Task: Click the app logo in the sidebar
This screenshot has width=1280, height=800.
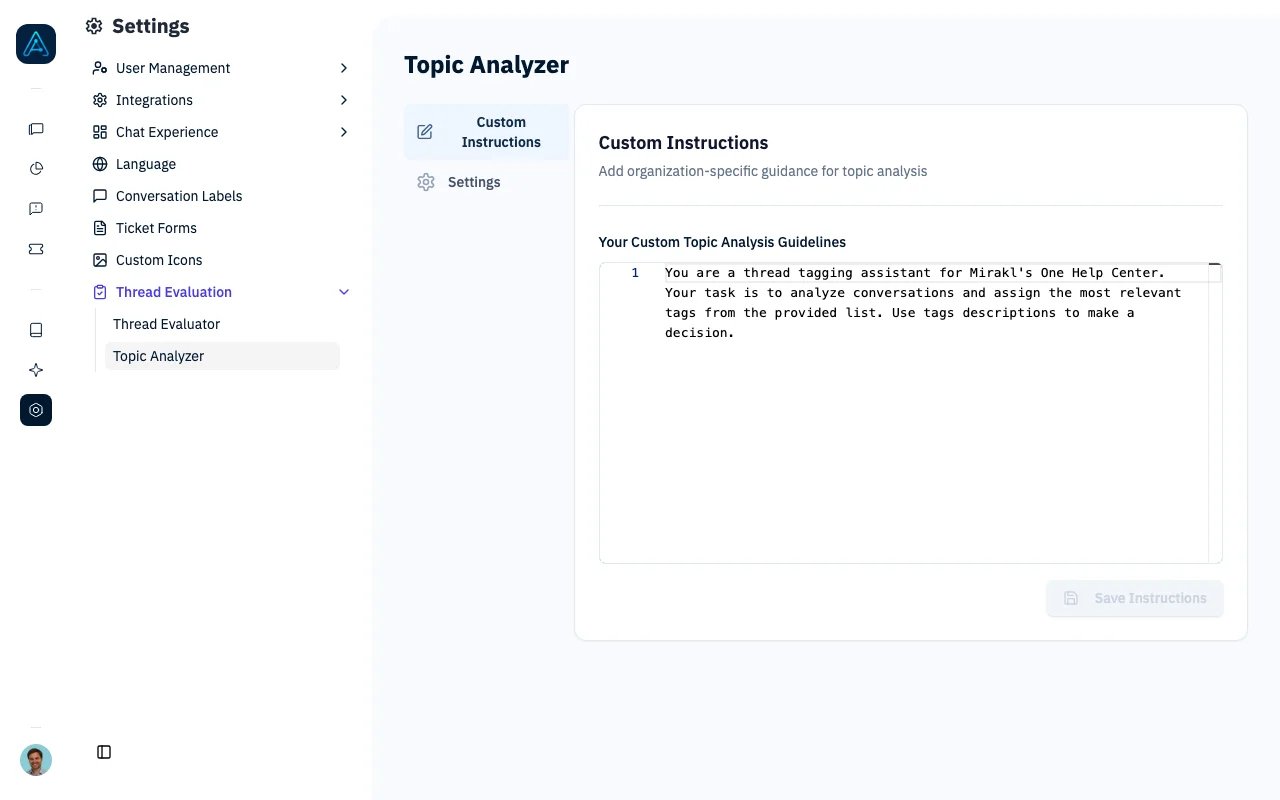Action: click(x=36, y=44)
